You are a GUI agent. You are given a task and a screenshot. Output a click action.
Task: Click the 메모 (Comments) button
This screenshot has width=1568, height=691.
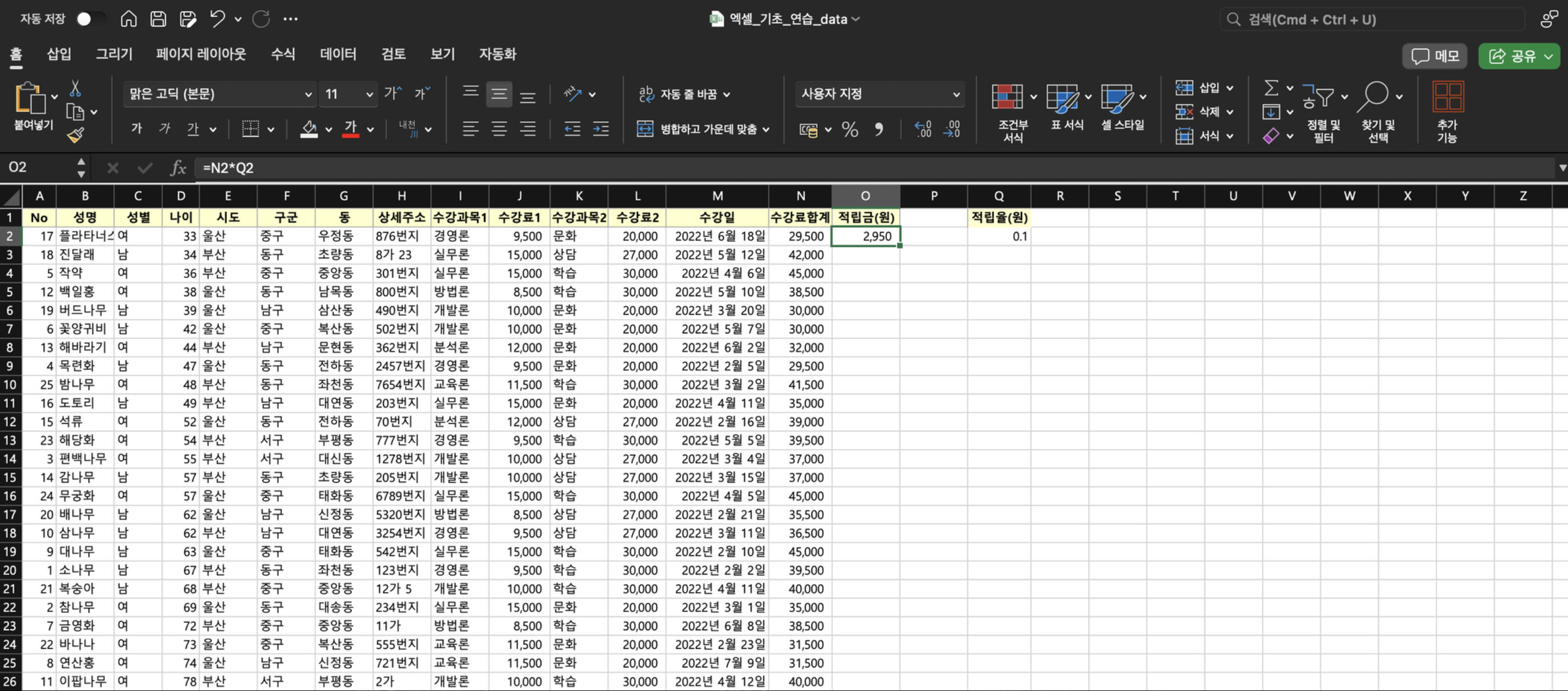click(x=1435, y=57)
